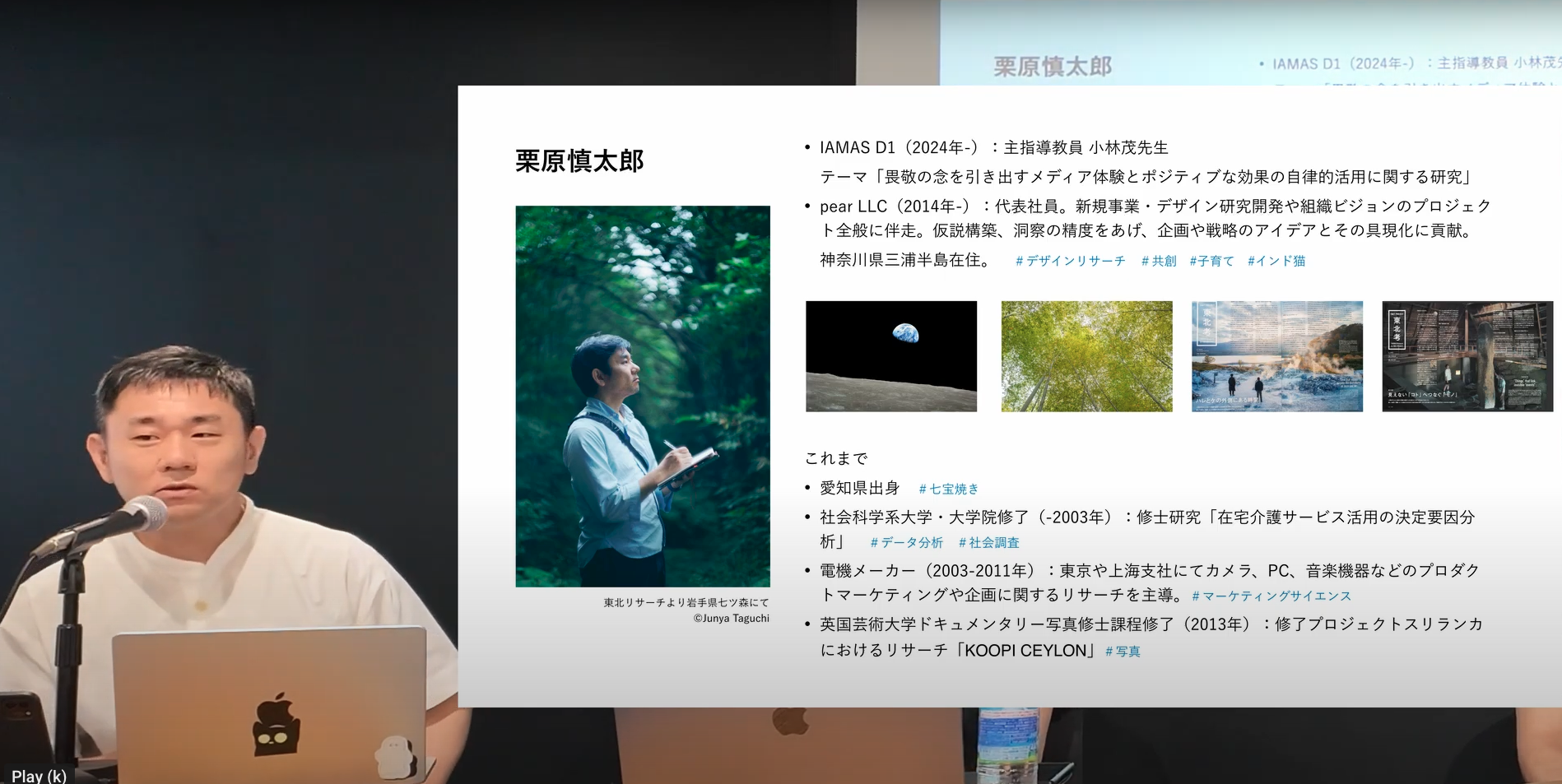Click the #写真 hashtag after KOOPI CEYLON
Viewport: 1562px width, 784px height.
tap(1123, 651)
